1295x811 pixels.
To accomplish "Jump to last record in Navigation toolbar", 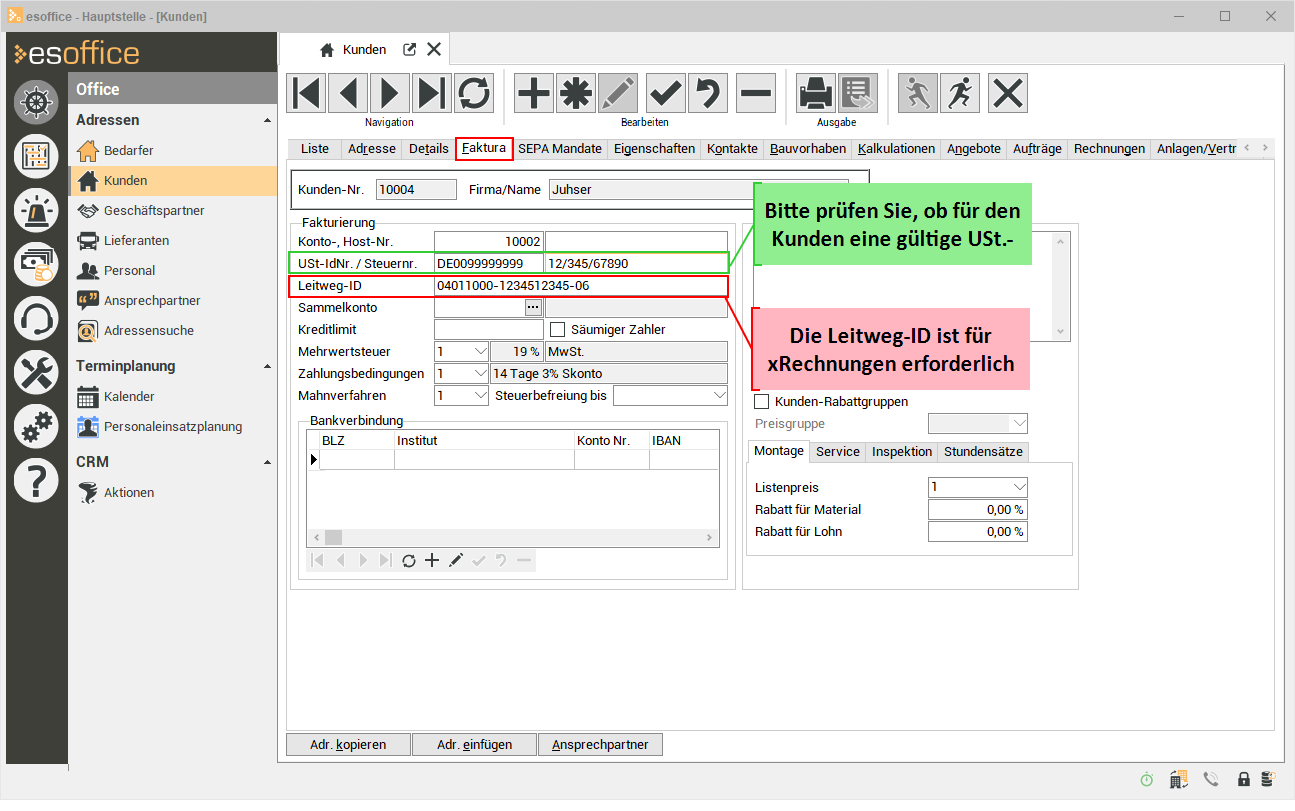I will coord(432,93).
